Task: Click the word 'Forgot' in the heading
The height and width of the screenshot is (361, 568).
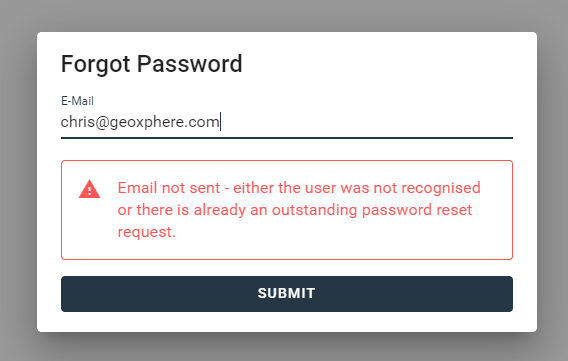Action: [x=95, y=64]
